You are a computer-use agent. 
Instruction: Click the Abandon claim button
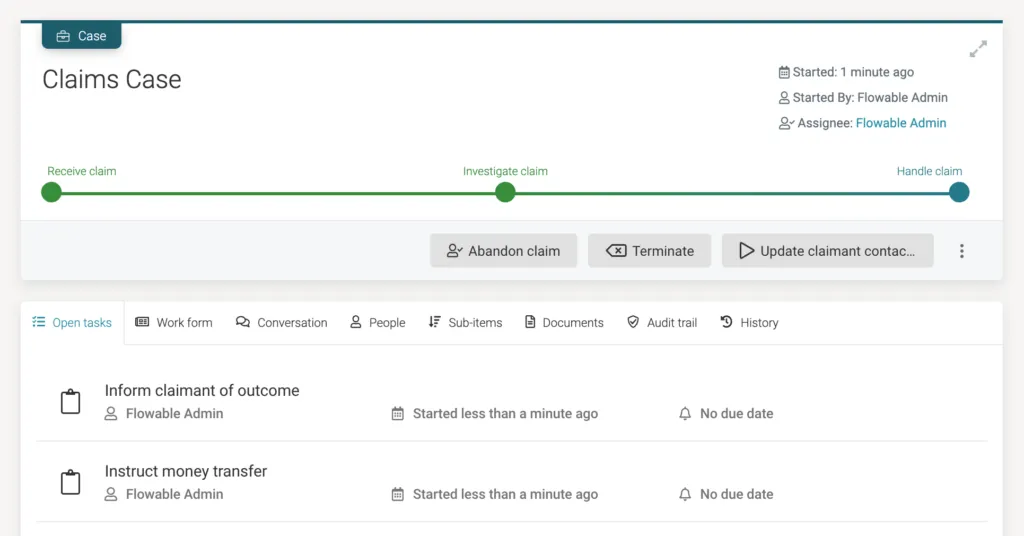pos(504,251)
